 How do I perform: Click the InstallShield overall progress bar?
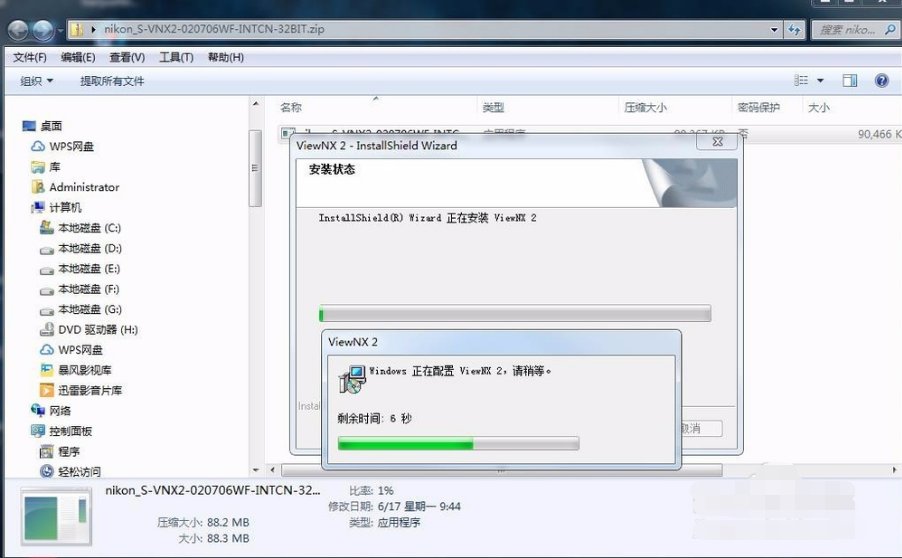point(515,314)
